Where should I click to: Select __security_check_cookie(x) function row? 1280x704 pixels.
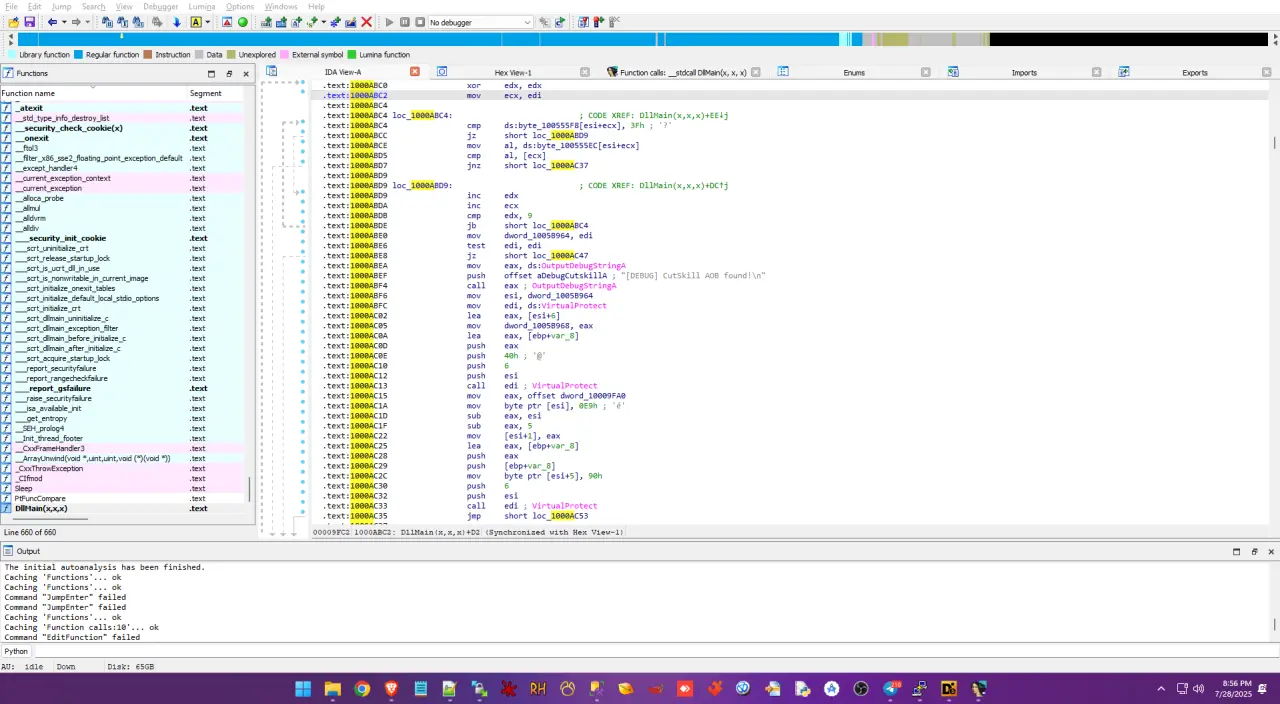(122, 128)
